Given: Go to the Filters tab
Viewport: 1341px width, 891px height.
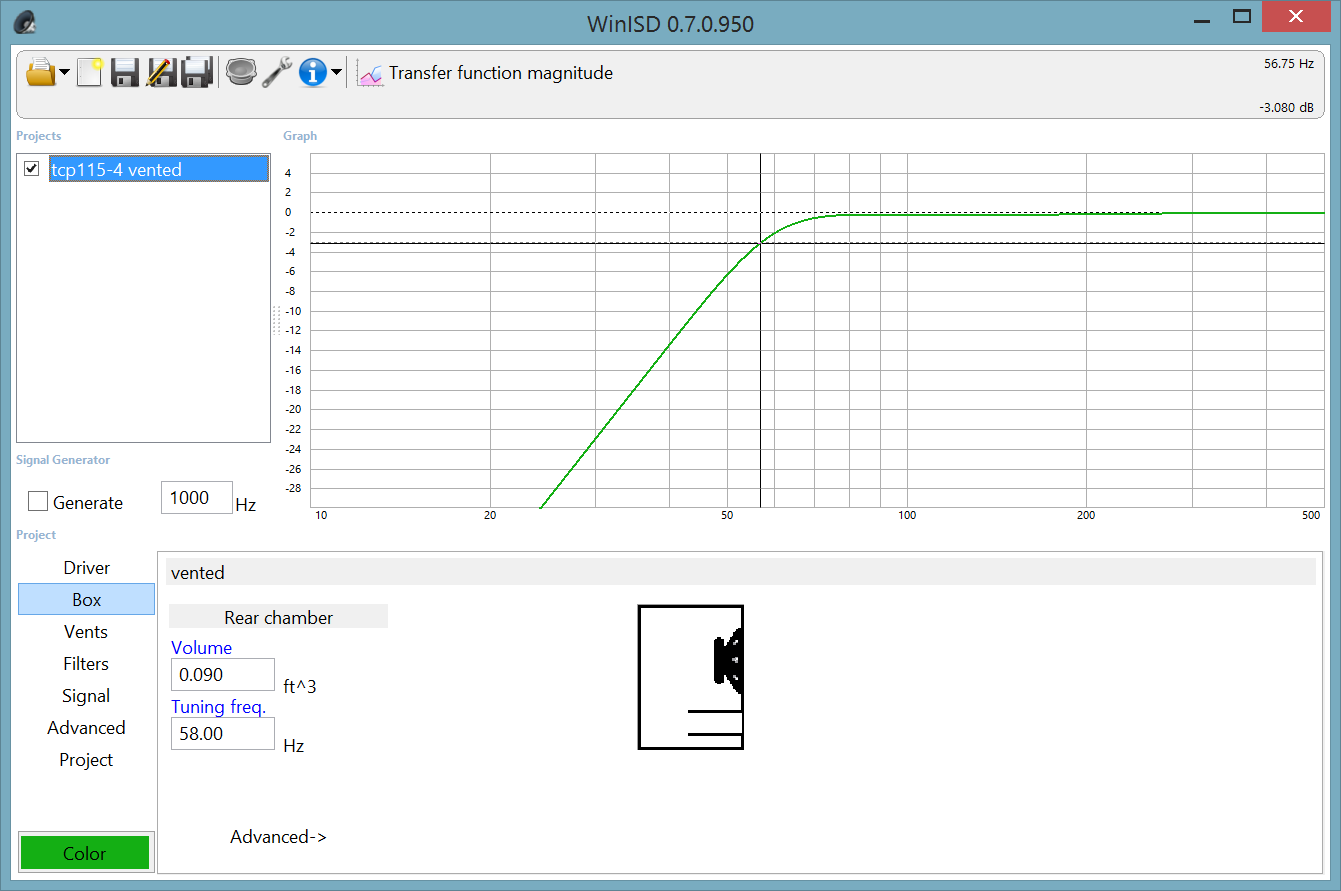Looking at the screenshot, I should (87, 664).
